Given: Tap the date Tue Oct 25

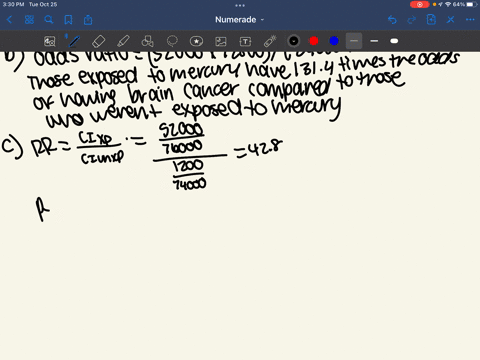Looking at the screenshot, I should pos(43,4).
